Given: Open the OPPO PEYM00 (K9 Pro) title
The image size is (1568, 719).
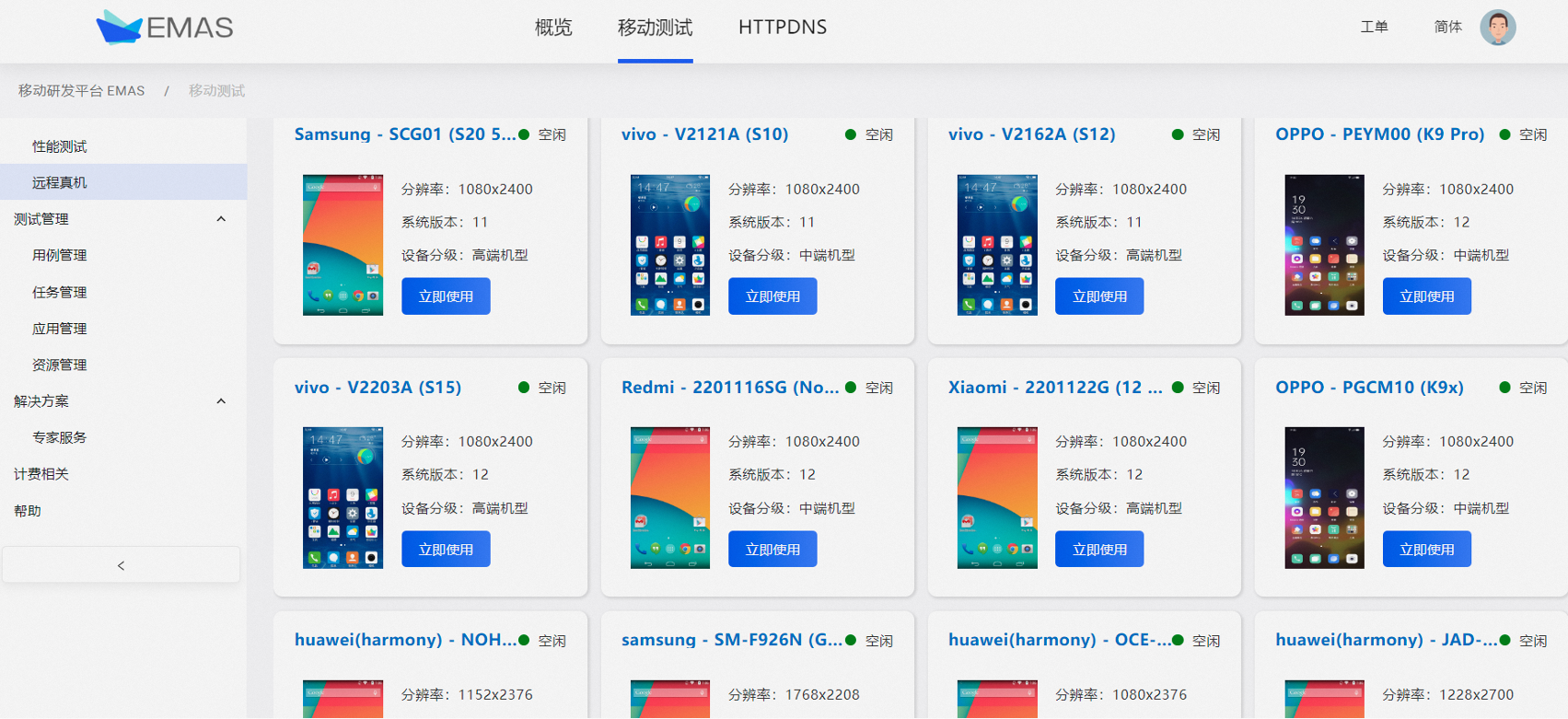Looking at the screenshot, I should 1380,134.
